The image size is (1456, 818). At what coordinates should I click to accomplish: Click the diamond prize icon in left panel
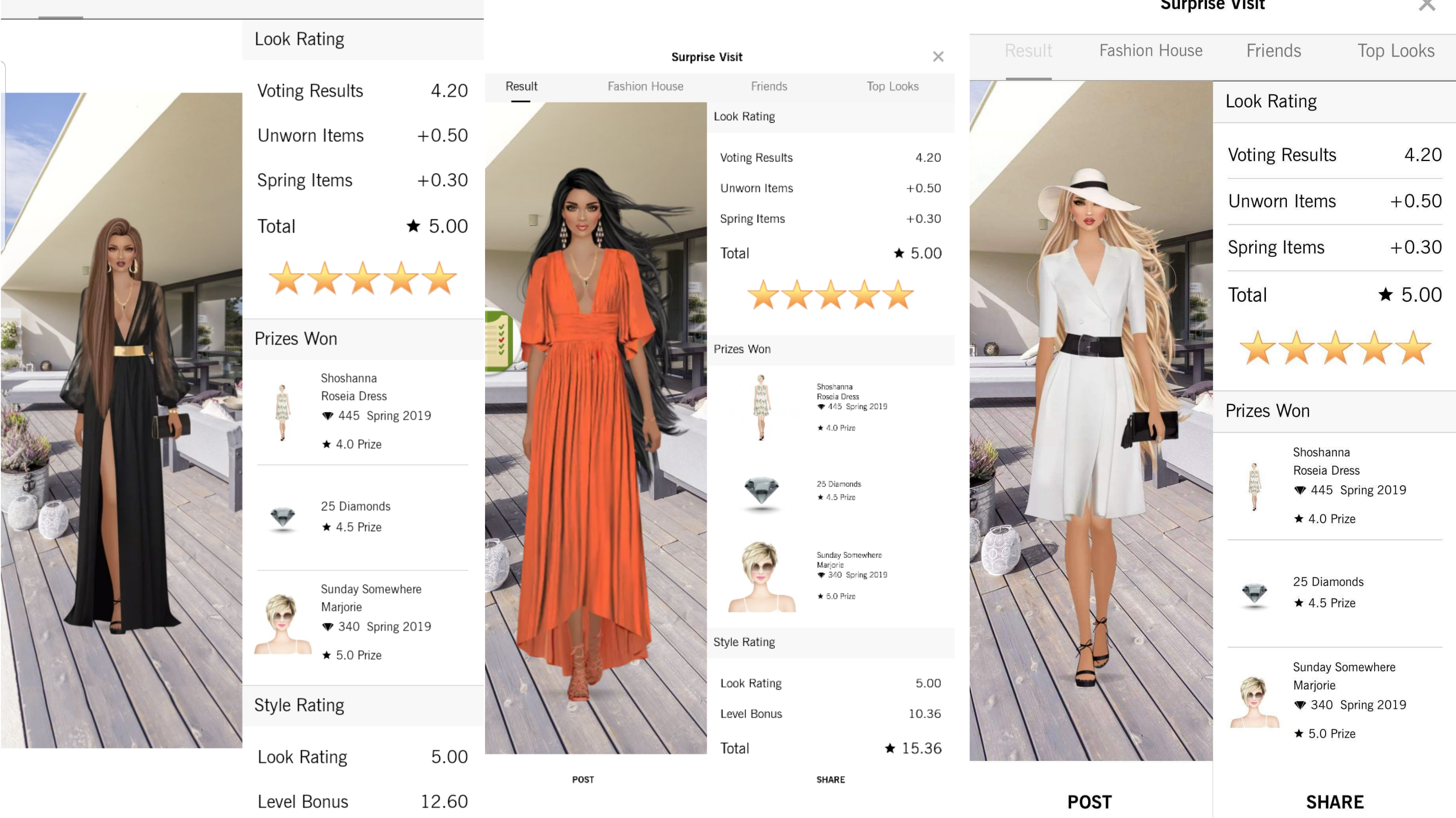[283, 516]
